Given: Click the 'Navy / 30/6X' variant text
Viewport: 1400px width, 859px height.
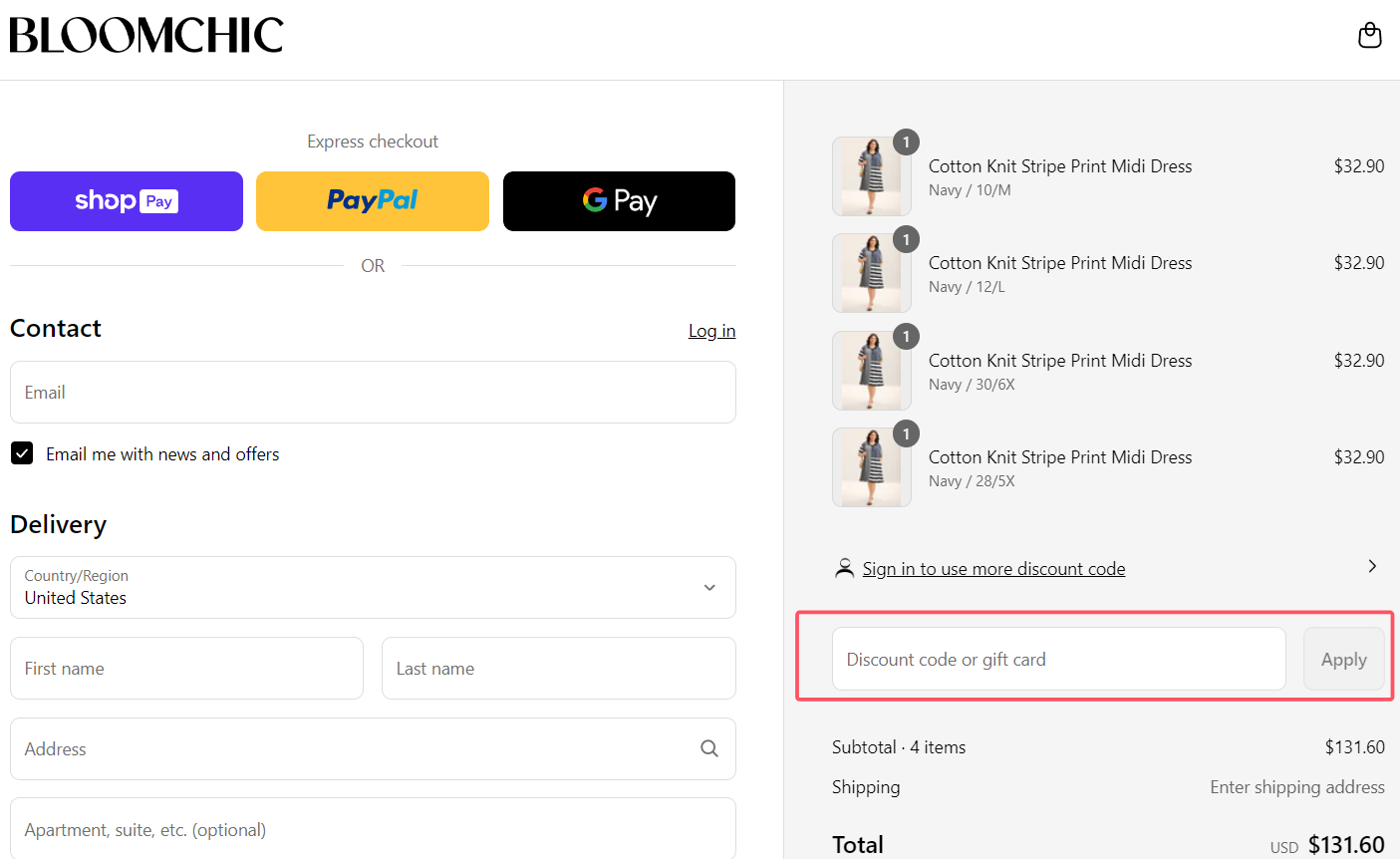Looking at the screenshot, I should click(x=972, y=385).
